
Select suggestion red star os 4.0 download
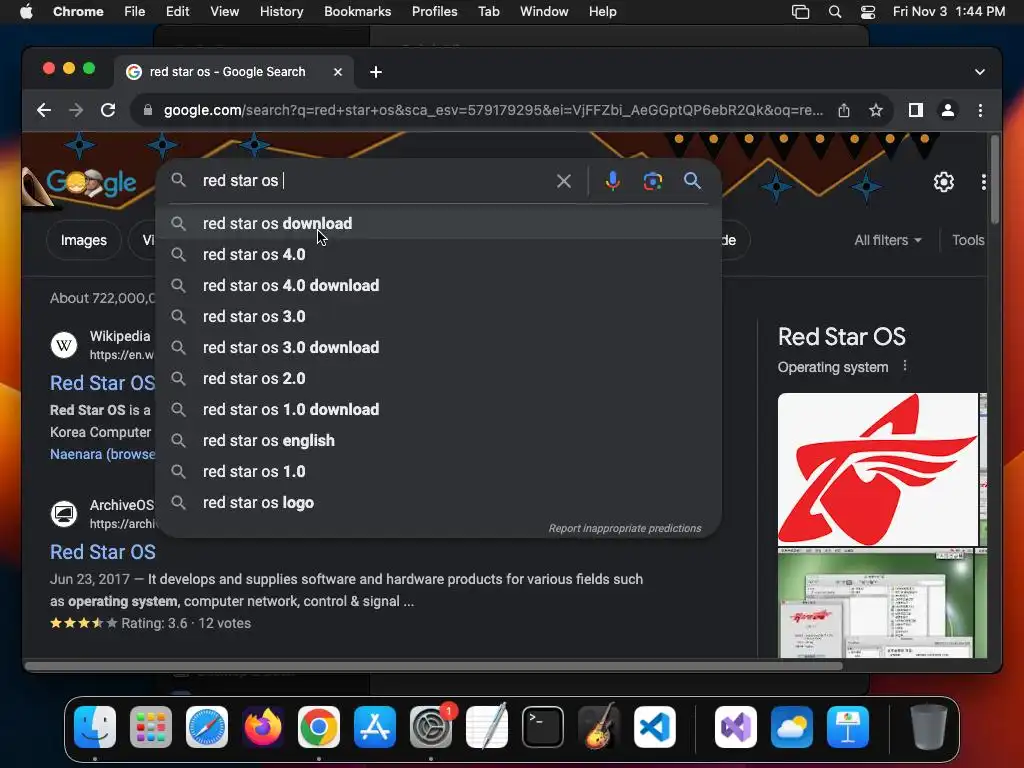click(439, 285)
